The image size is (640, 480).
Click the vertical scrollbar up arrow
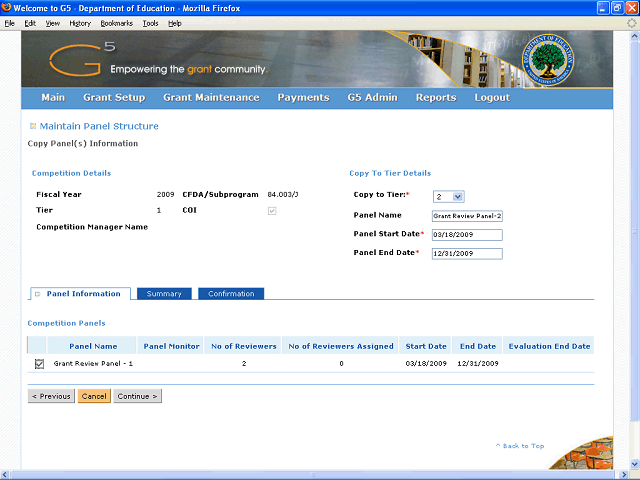click(x=634, y=36)
